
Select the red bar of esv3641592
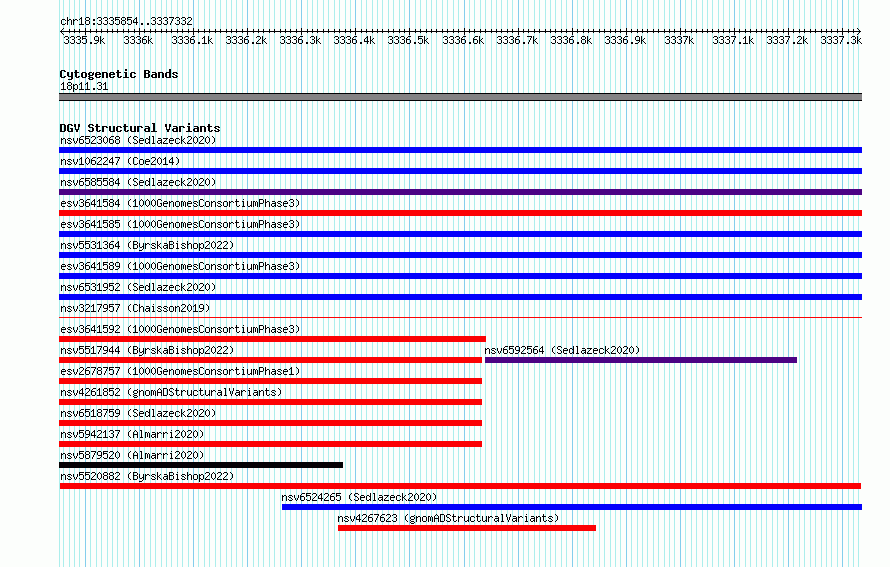[x=272, y=339]
